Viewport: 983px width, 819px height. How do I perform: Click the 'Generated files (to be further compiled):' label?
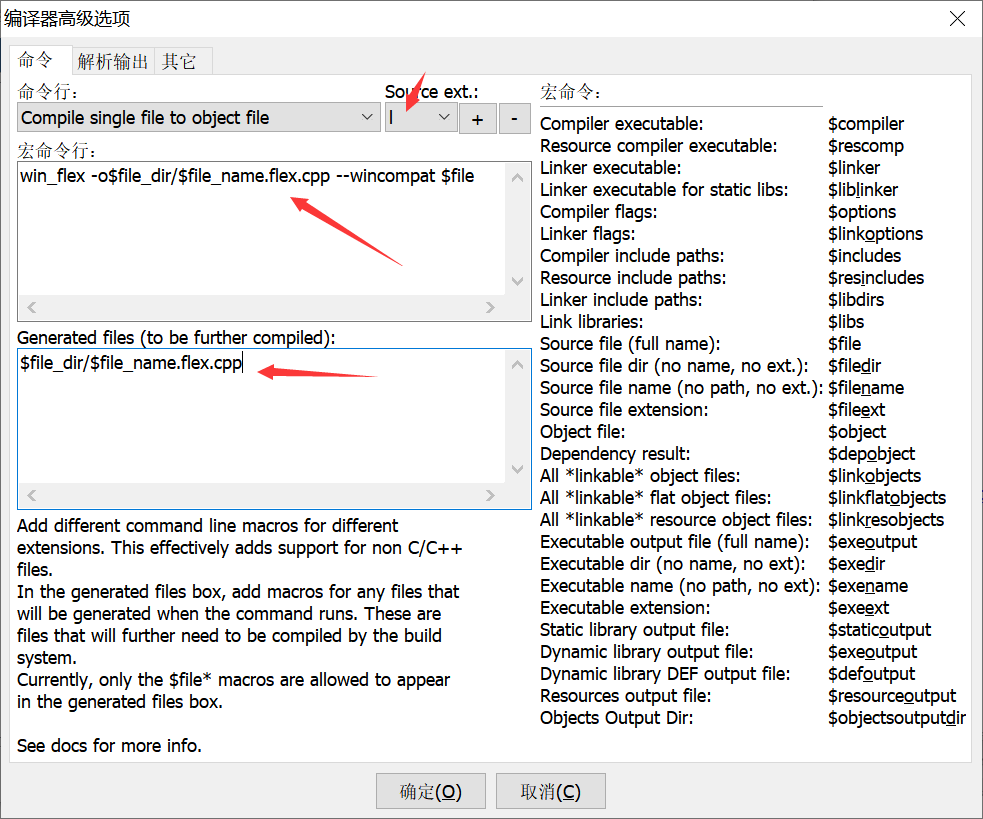point(176,338)
